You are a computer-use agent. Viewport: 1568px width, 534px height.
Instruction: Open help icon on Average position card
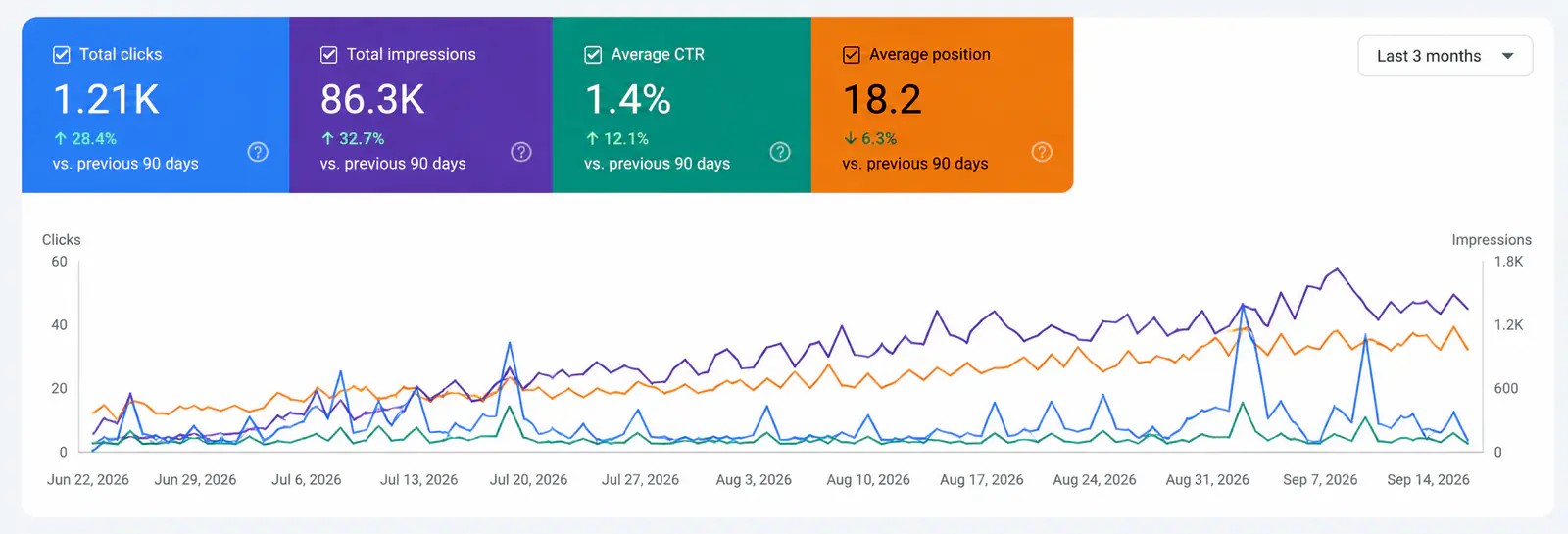tap(1042, 152)
